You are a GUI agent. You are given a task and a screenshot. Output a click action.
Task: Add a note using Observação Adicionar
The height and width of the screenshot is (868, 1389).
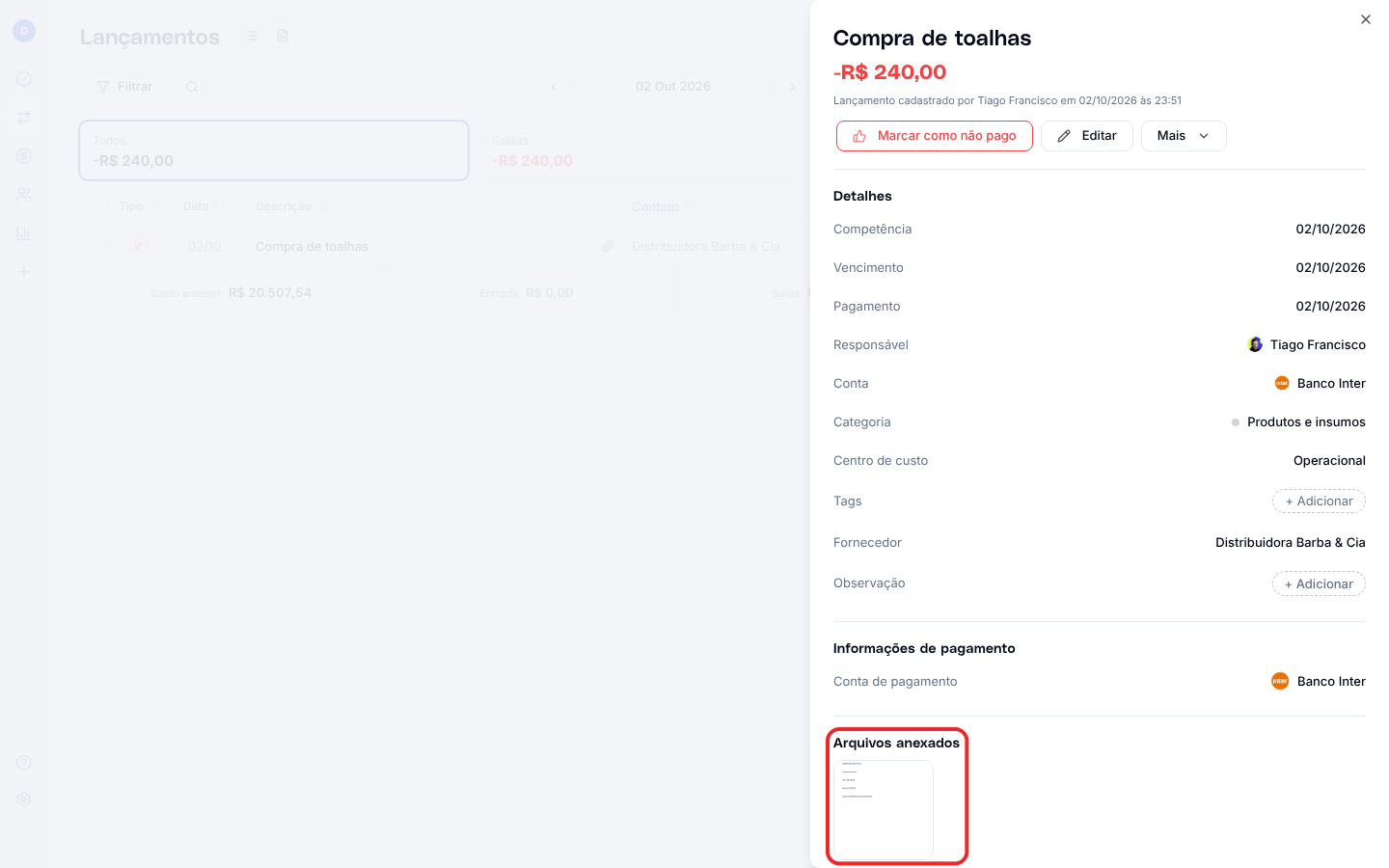click(1319, 584)
